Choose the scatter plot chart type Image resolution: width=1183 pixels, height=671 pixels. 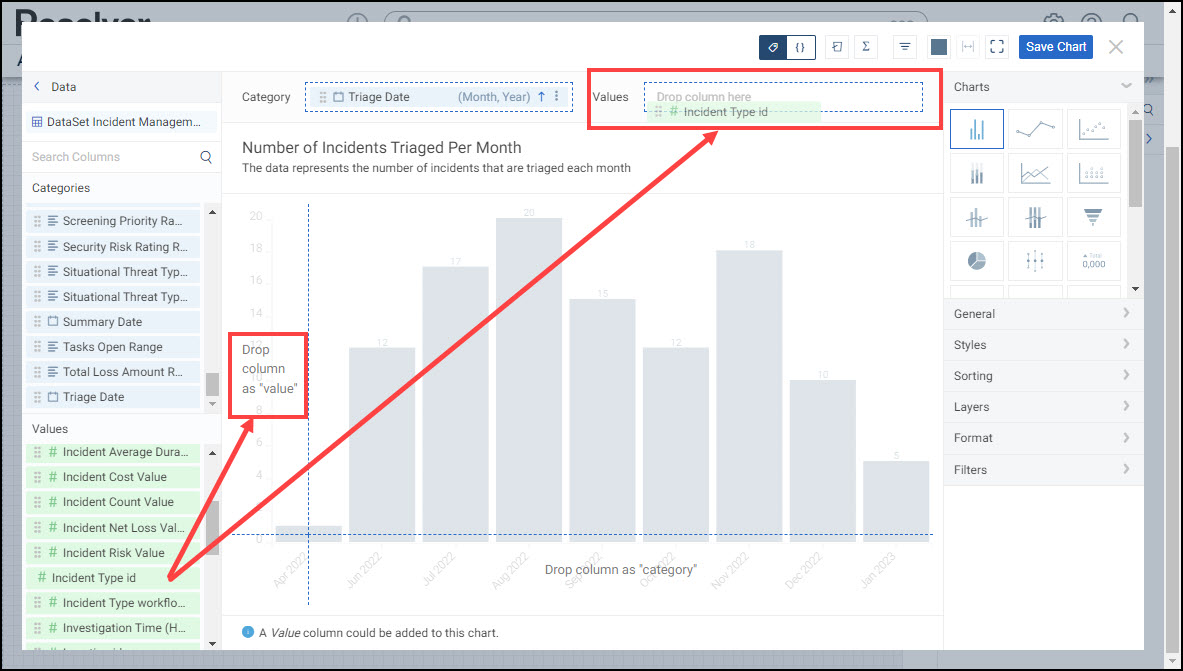click(1093, 129)
